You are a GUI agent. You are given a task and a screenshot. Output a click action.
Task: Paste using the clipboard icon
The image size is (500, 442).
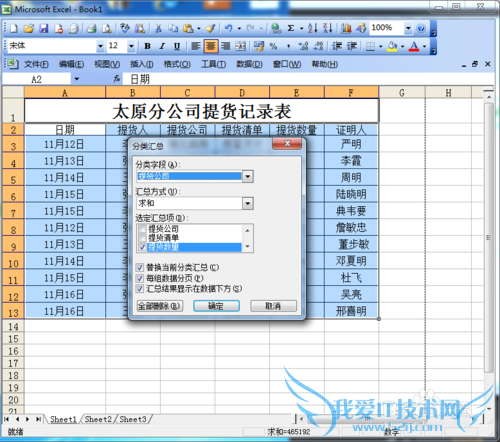click(x=188, y=28)
